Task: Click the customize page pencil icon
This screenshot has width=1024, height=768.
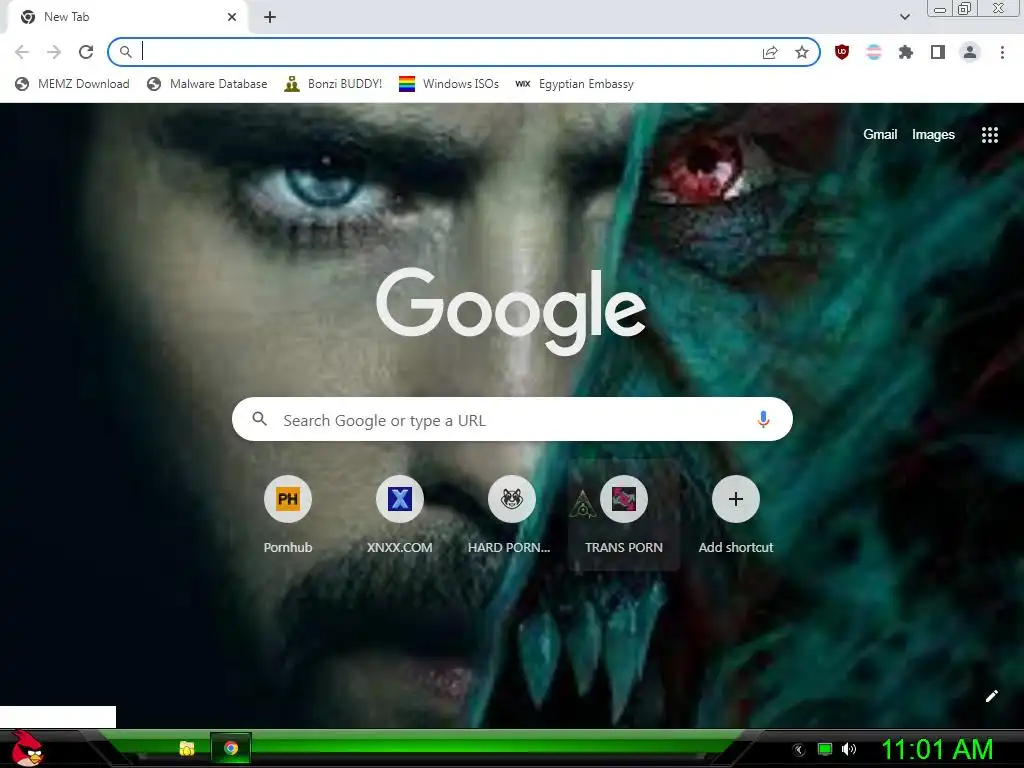Action: point(991,696)
